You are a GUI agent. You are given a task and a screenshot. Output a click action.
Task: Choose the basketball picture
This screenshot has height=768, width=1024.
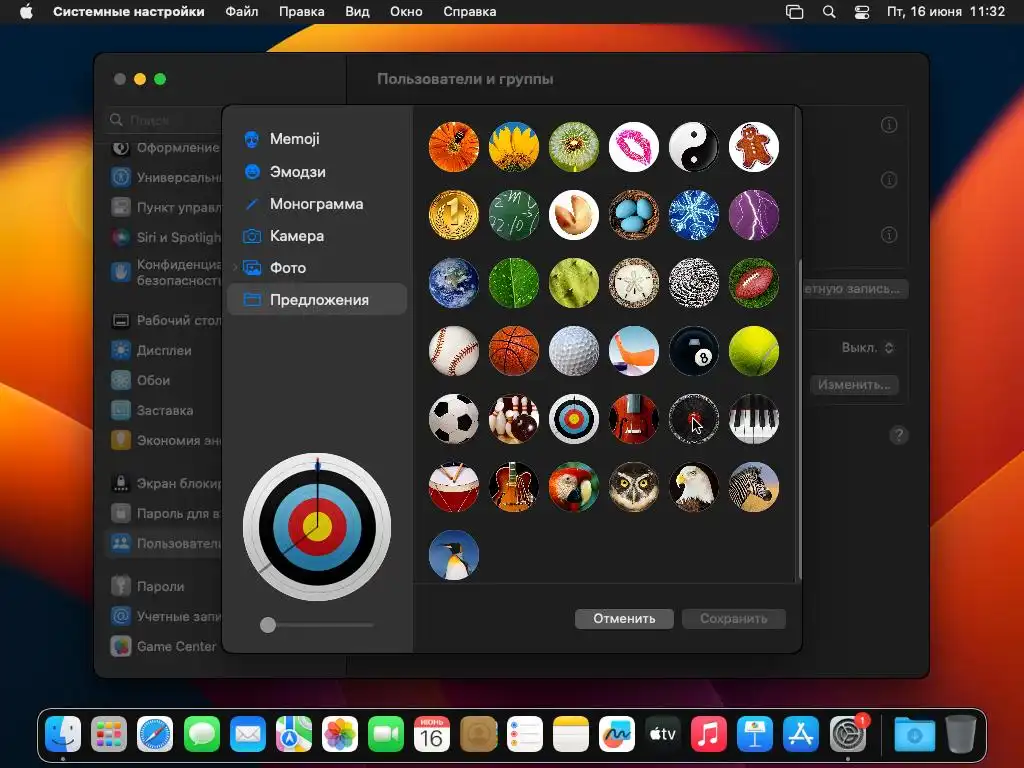[x=514, y=351]
